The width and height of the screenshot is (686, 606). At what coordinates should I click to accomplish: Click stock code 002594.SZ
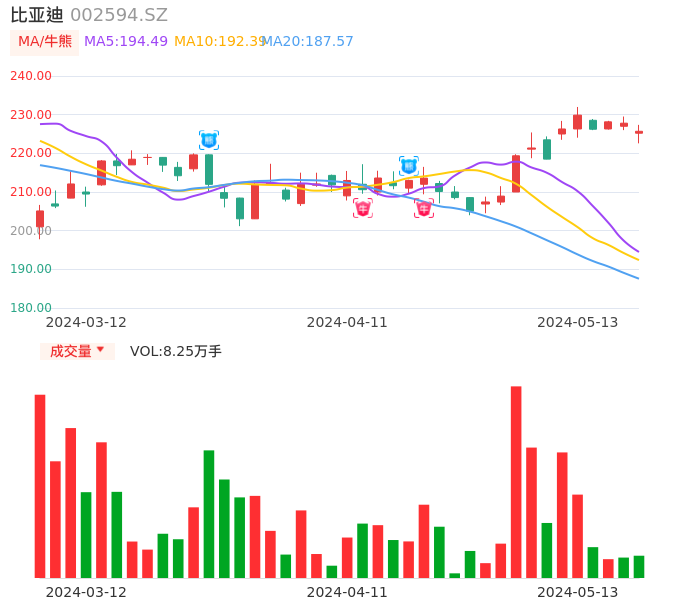119,15
